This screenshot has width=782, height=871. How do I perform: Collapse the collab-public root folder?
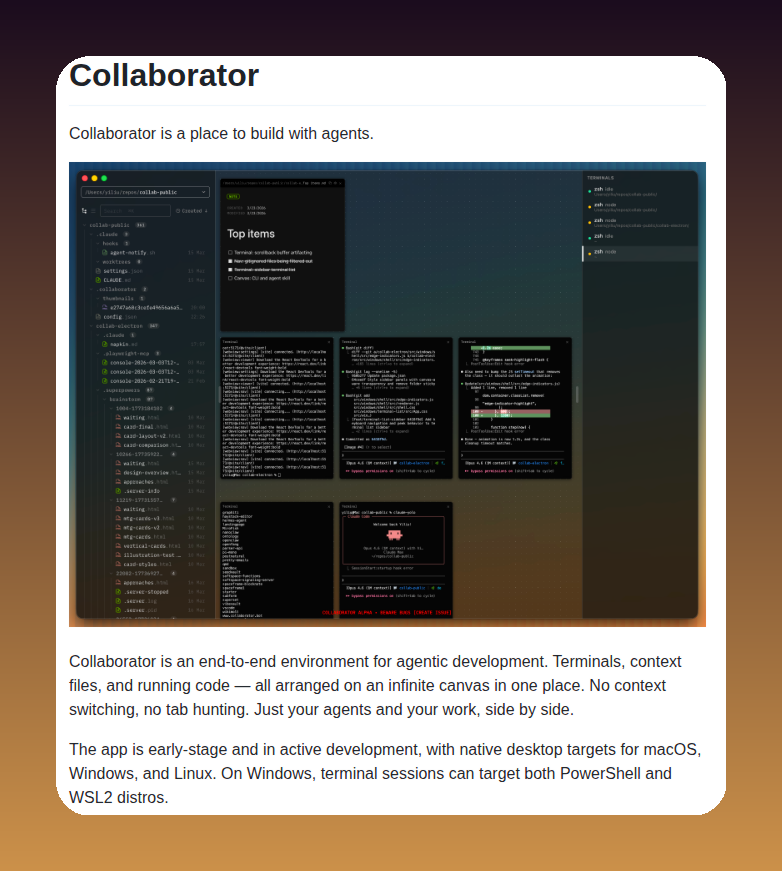click(x=85, y=225)
